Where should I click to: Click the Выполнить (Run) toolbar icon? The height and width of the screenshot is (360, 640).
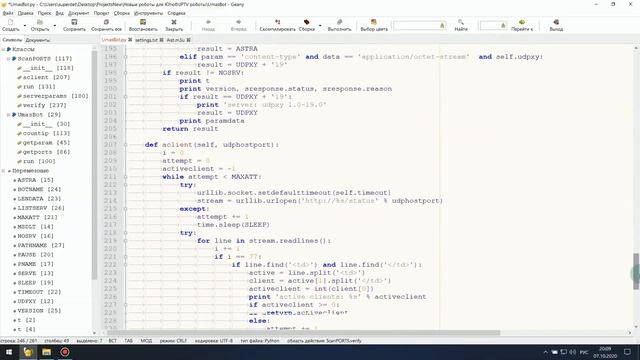click(339, 22)
